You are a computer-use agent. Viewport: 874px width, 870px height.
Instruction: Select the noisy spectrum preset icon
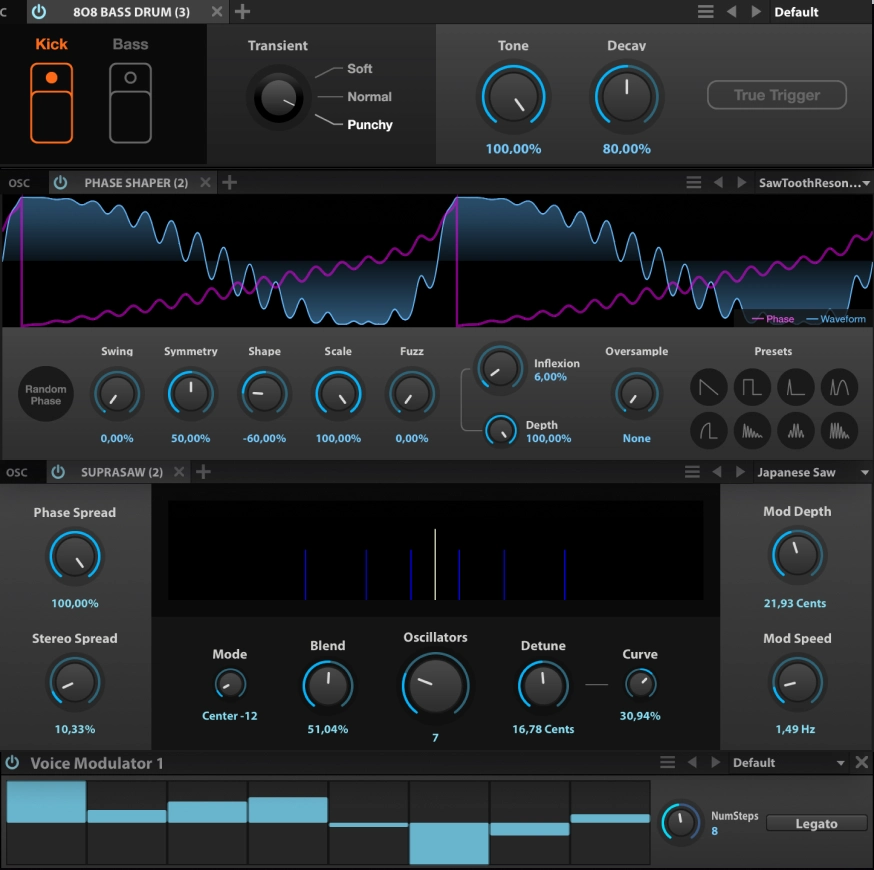838,431
